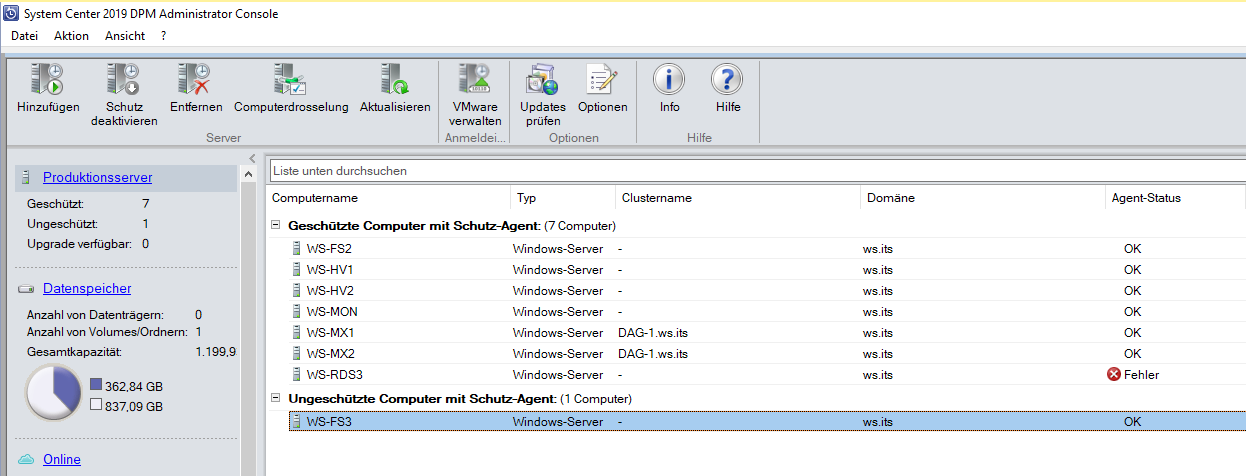Click the Geschützt: count label
This screenshot has height=476, width=1246.
tap(53, 203)
